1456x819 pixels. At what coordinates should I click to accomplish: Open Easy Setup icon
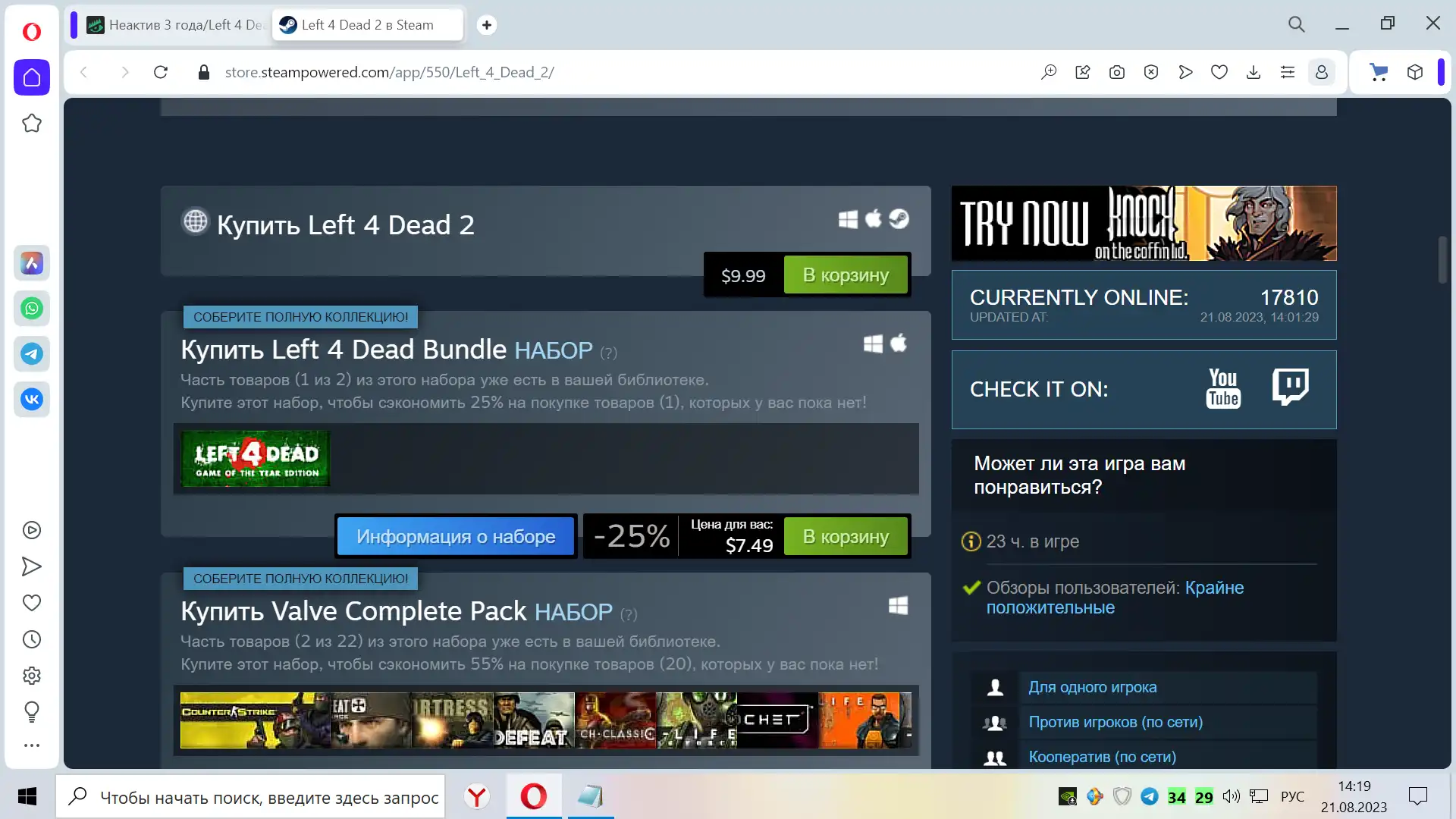pyautogui.click(x=1288, y=72)
